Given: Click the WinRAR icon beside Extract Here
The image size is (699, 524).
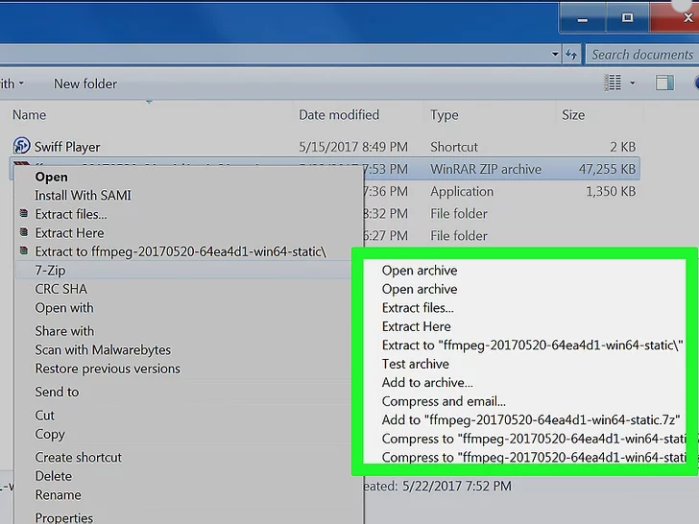Looking at the screenshot, I should [x=24, y=232].
